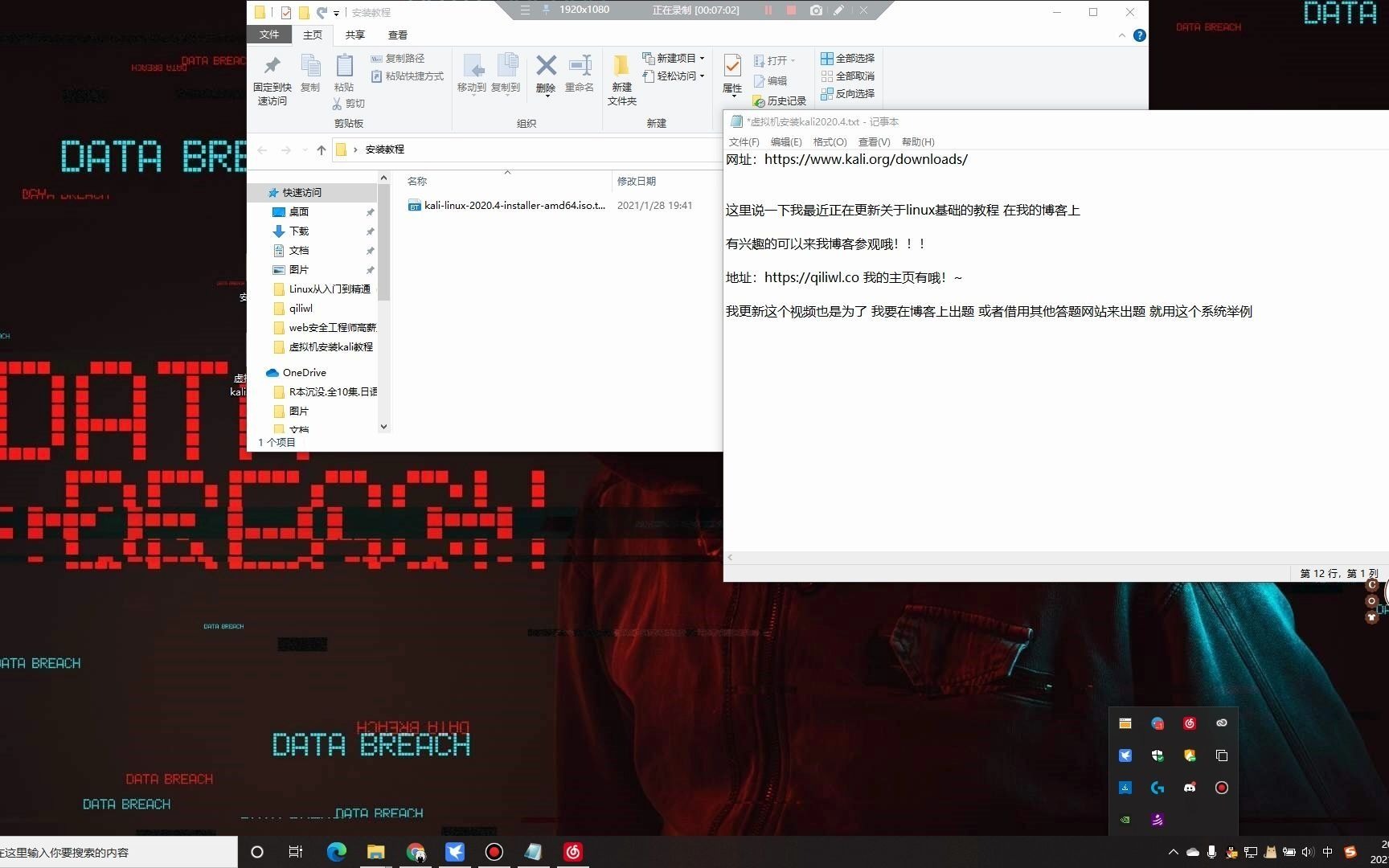Pause the recording in the capture toolbar
The height and width of the screenshot is (868, 1389).
(768, 10)
